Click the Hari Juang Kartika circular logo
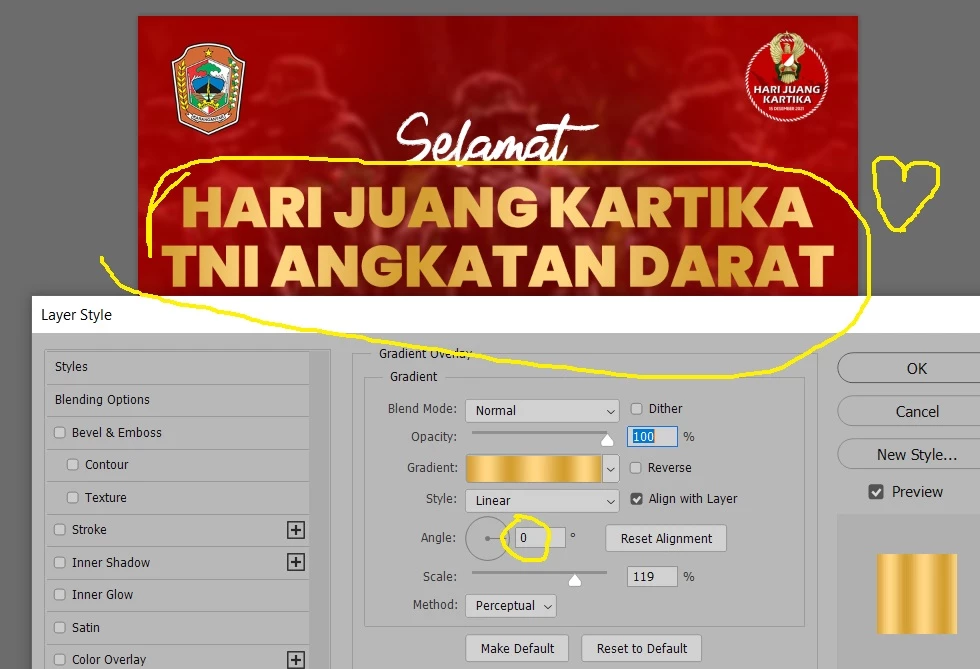This screenshot has width=980, height=669. click(x=787, y=76)
